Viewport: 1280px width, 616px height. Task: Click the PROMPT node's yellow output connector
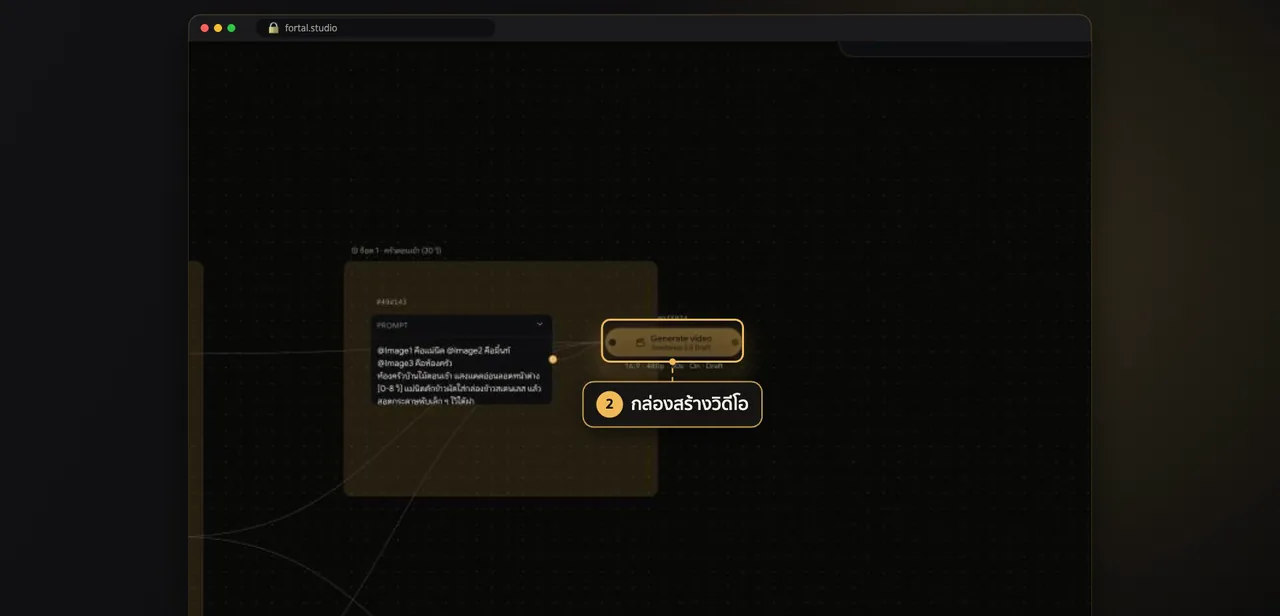click(553, 359)
